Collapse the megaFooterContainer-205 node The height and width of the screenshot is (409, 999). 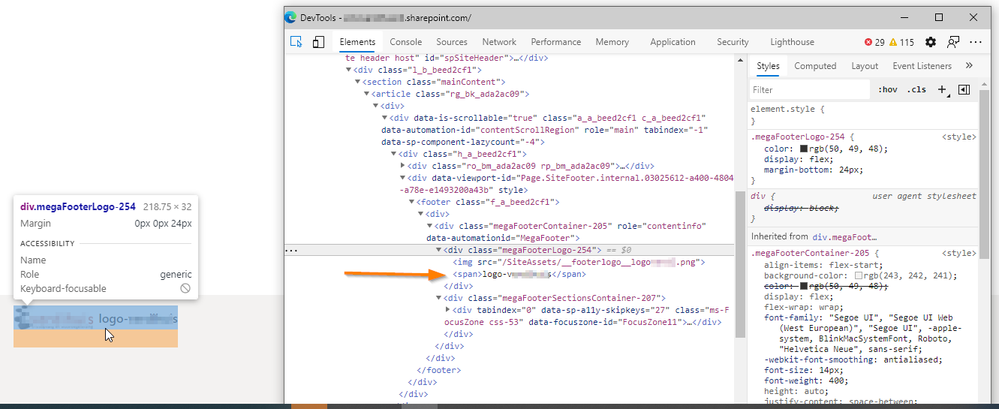(429, 226)
